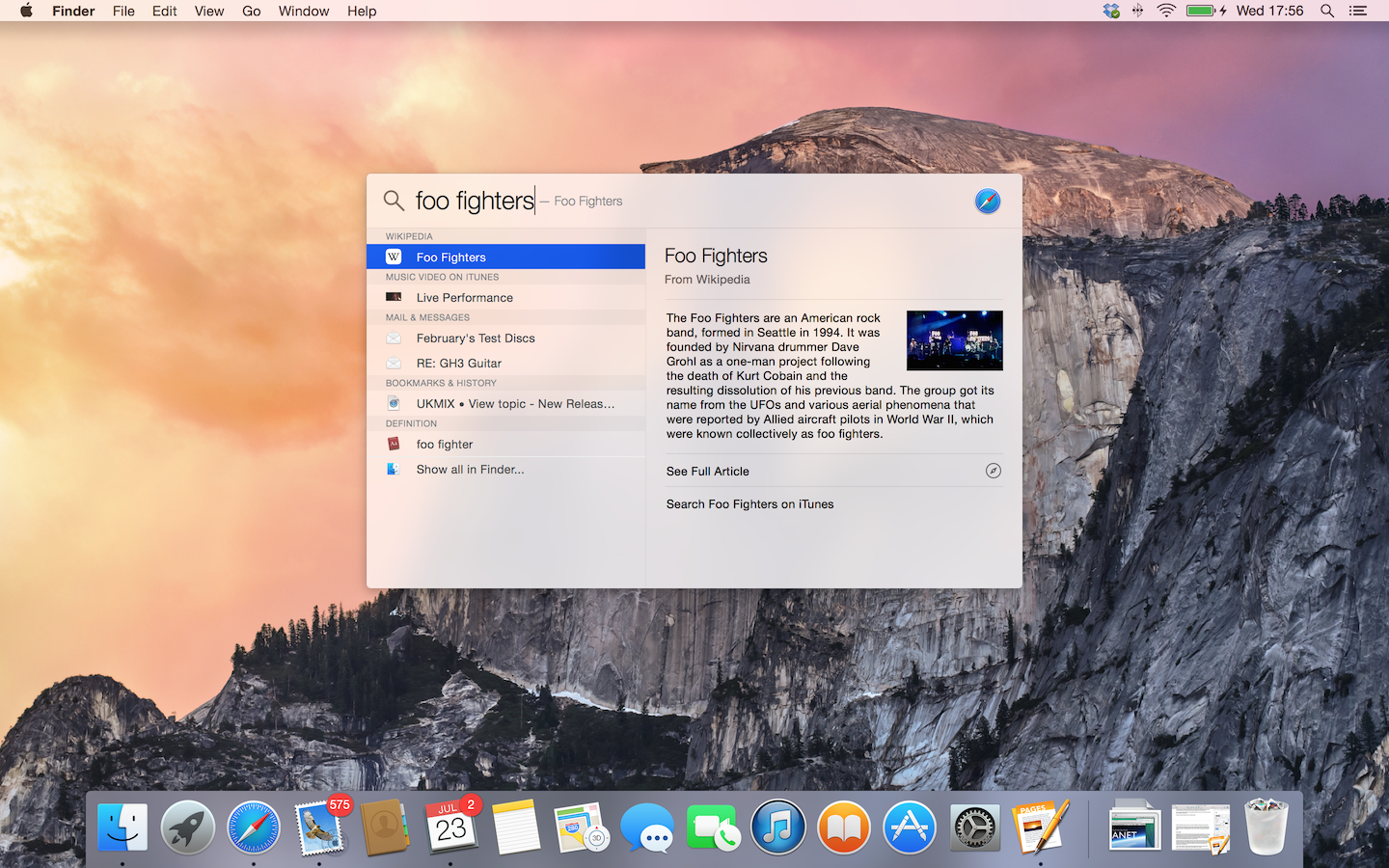Select Live Performance music video result

pyautogui.click(x=505, y=297)
